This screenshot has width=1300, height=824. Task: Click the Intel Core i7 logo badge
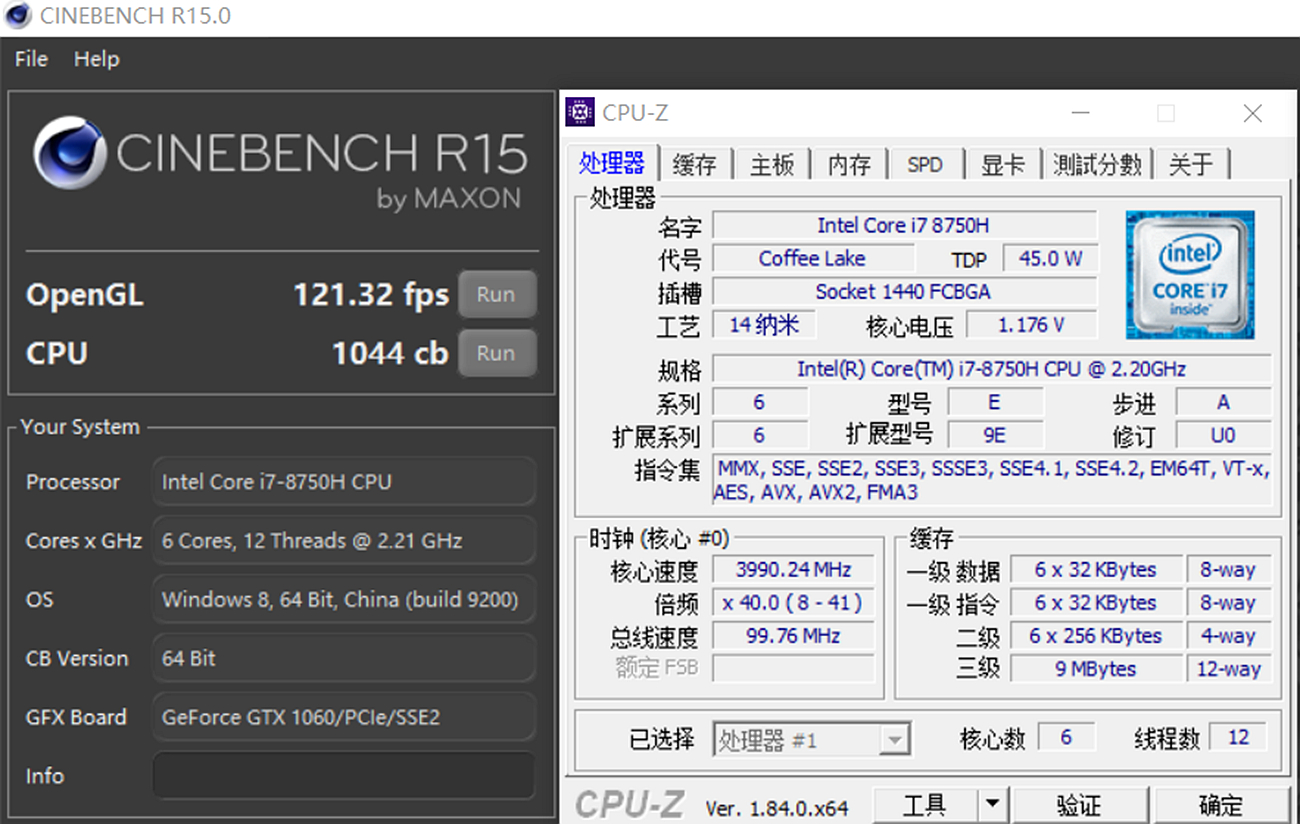click(x=1190, y=274)
